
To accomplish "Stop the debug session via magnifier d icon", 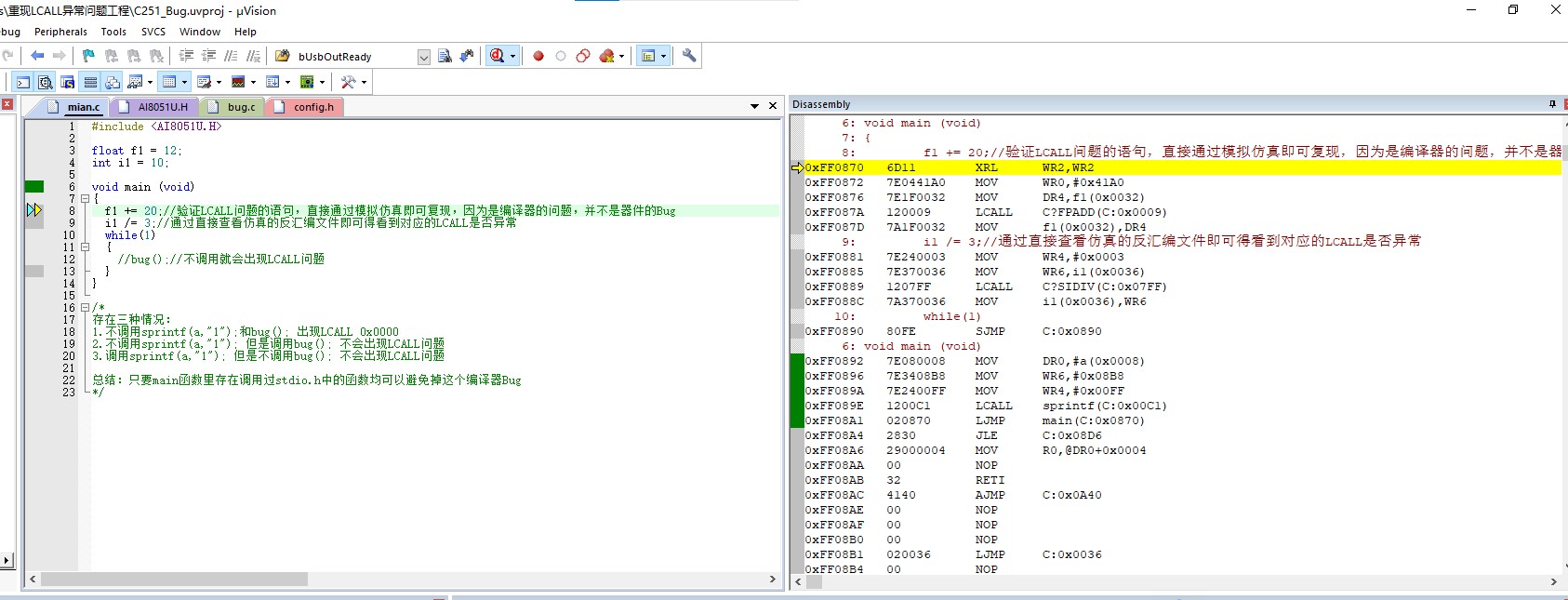I will [x=497, y=56].
